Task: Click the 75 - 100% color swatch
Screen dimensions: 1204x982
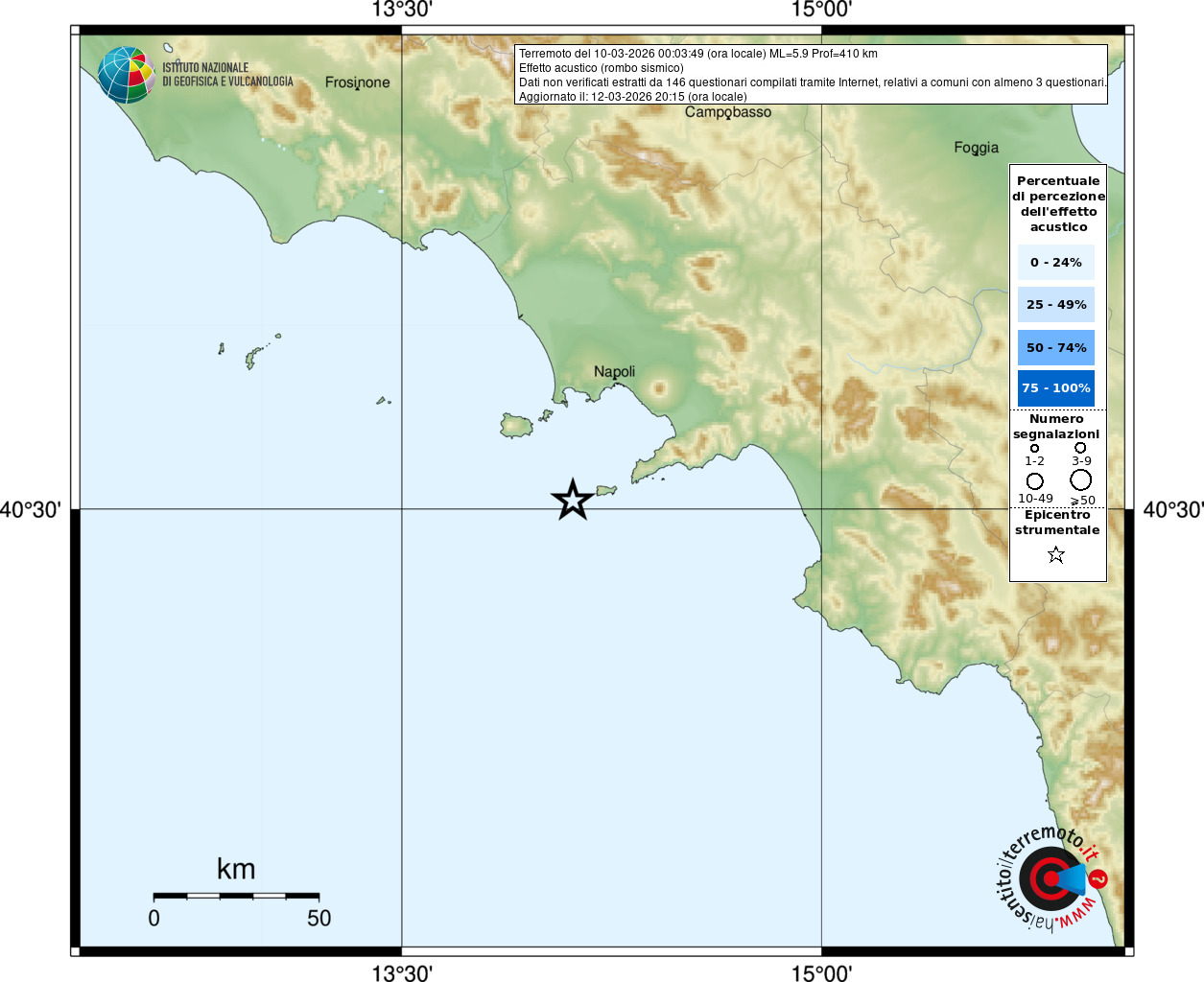Action: (1056, 387)
